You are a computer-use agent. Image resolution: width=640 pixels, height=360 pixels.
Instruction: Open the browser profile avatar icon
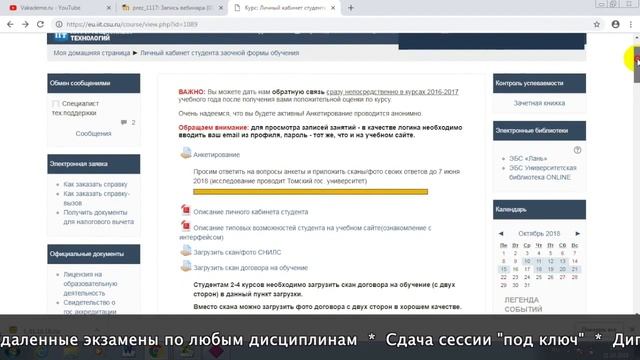point(616,24)
